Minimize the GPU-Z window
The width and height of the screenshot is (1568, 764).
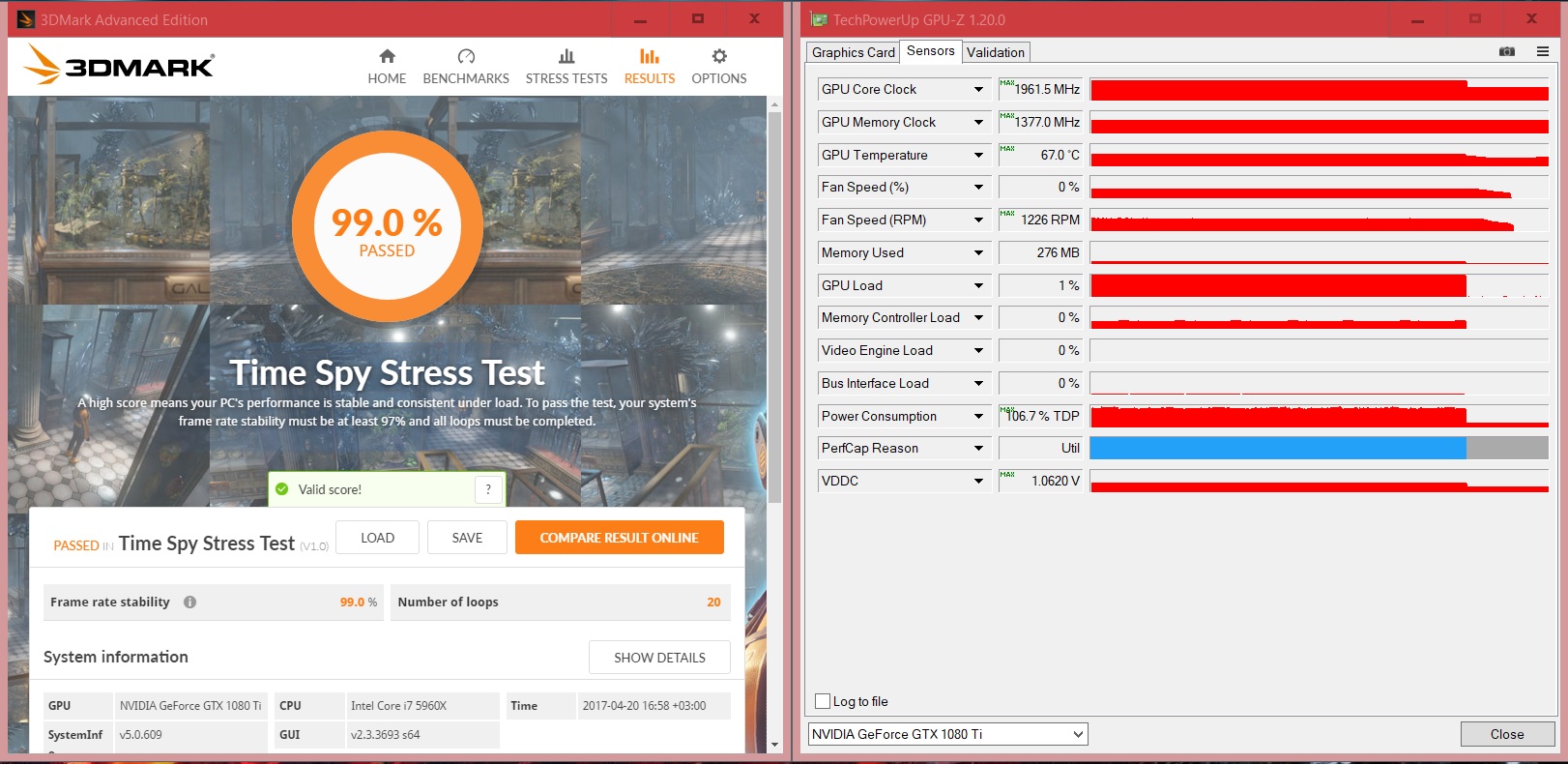coord(1417,19)
